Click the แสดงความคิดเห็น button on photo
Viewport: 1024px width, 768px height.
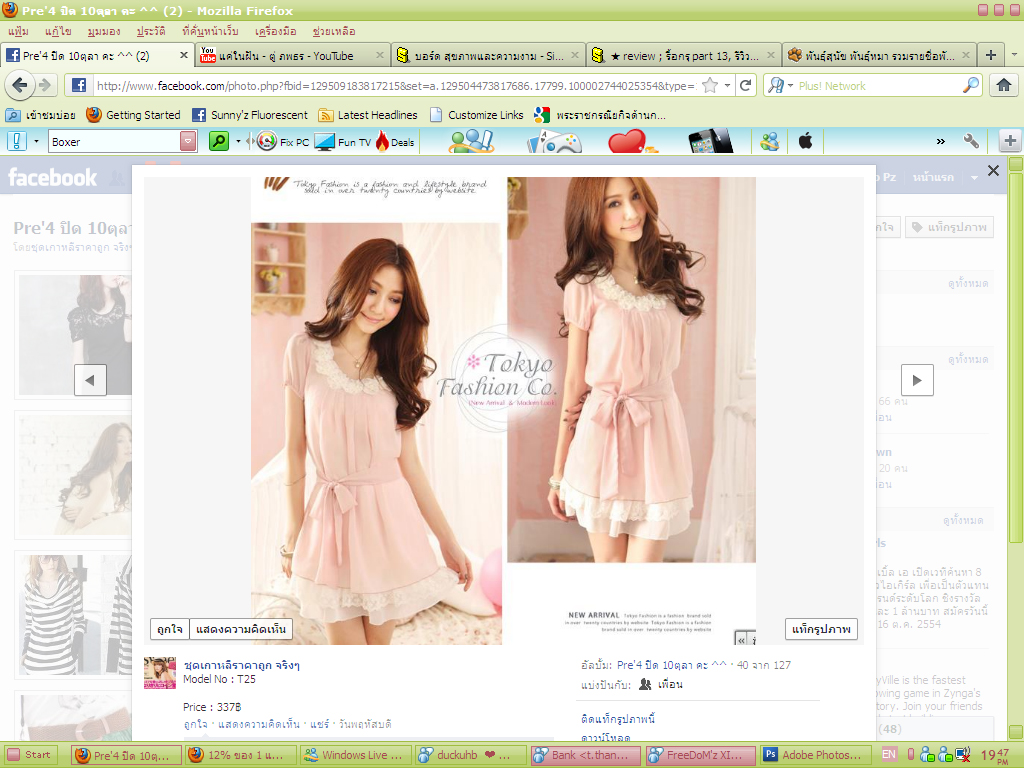(x=241, y=629)
